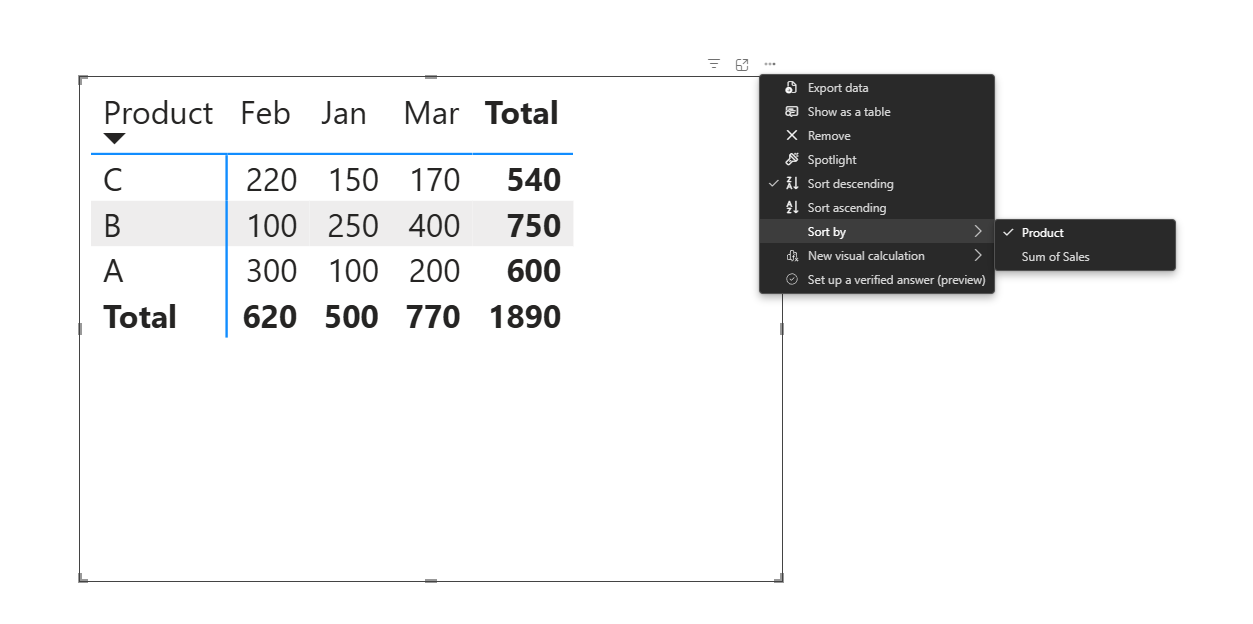Click the Sort descending Z-A icon
This screenshot has width=1253, height=624.
(791, 184)
